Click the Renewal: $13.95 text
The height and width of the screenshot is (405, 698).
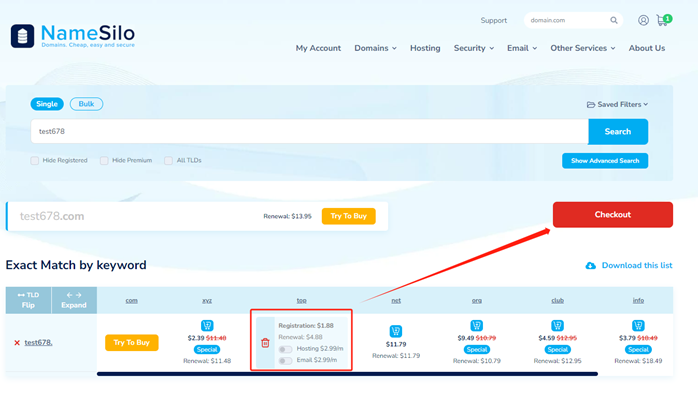point(288,216)
